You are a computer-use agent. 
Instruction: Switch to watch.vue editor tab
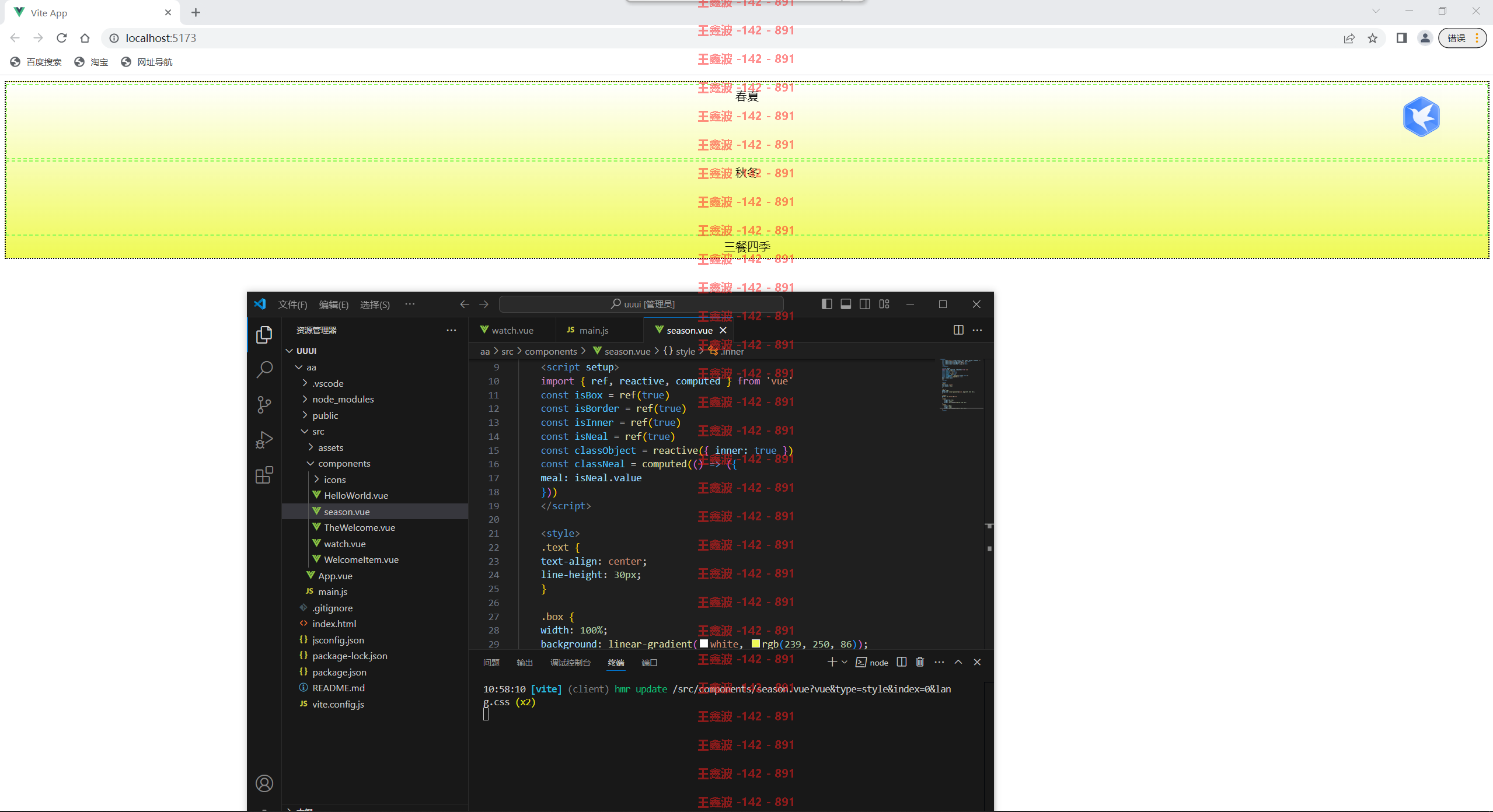click(x=512, y=330)
